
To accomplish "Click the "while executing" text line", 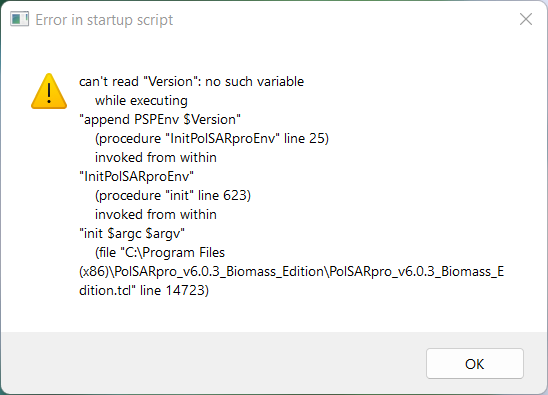I will [x=141, y=101].
